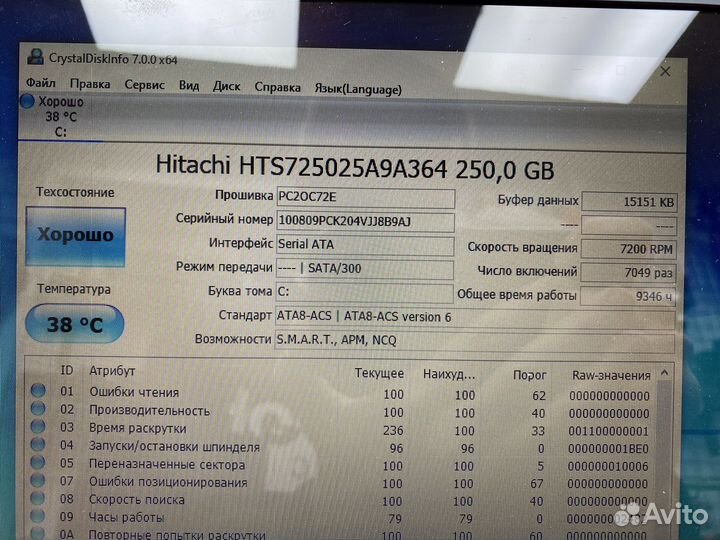Select the Переназначенные сектора attribute
720x540 pixels.
coord(340,465)
